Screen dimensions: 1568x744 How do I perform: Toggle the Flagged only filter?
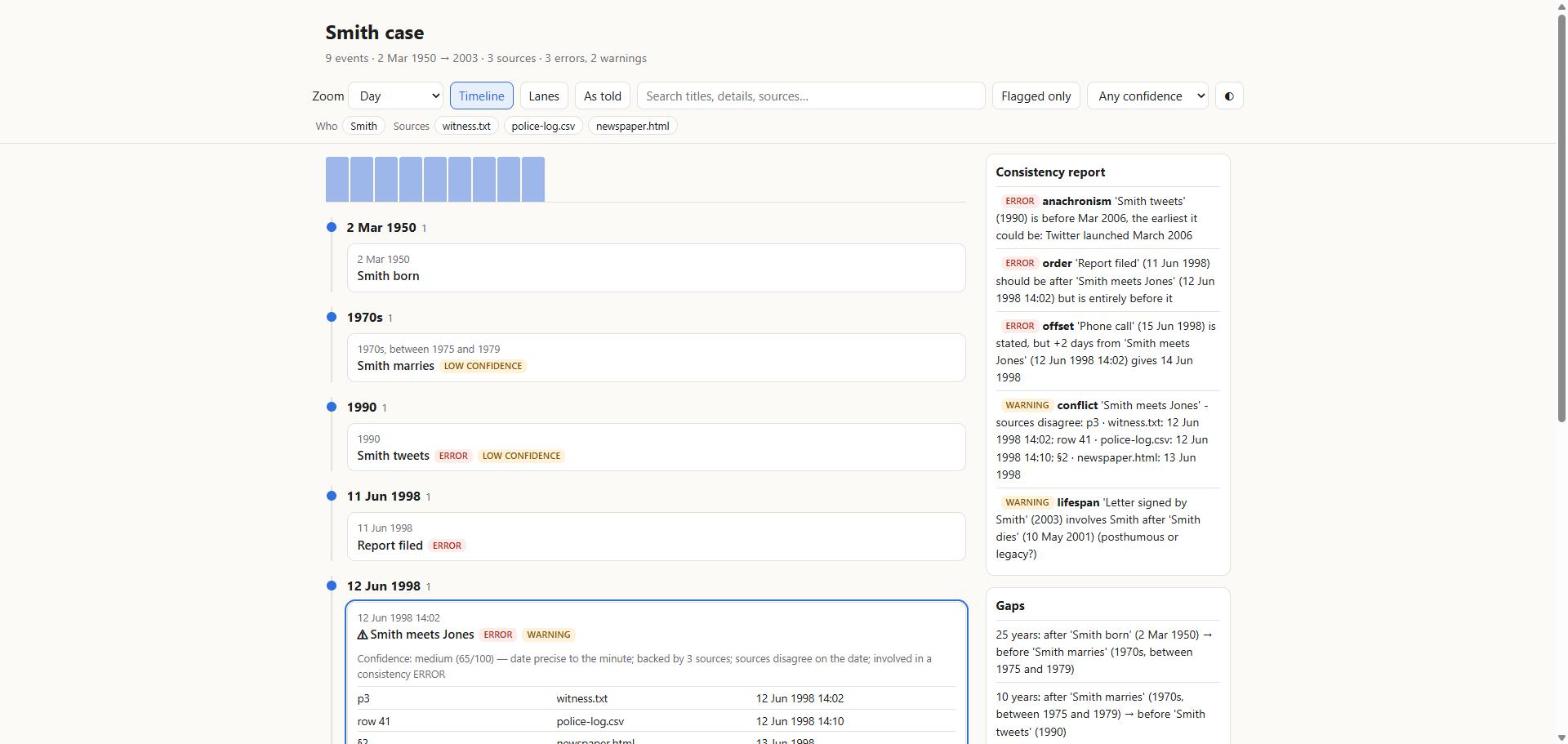1036,96
